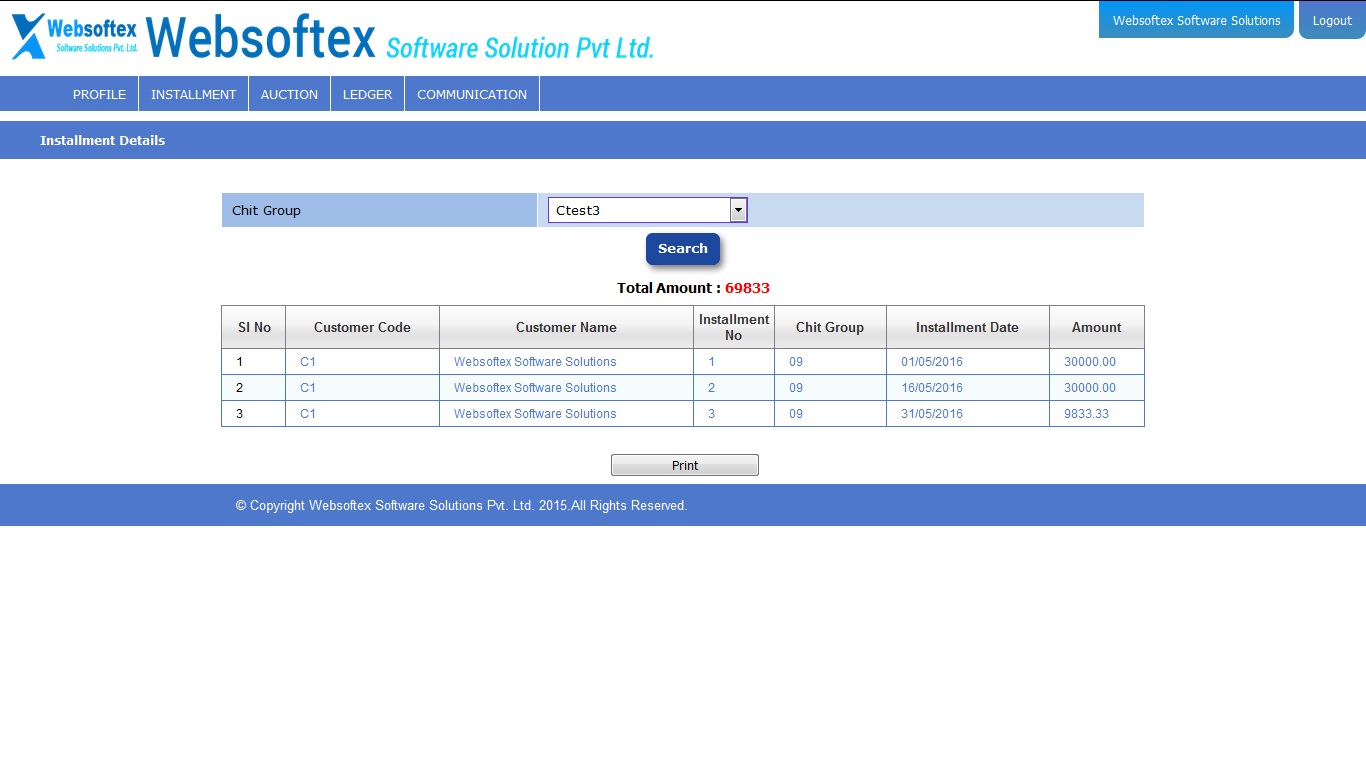The image size is (1366, 768).
Task: Click installment date 31/05/2016
Action: 932,414
